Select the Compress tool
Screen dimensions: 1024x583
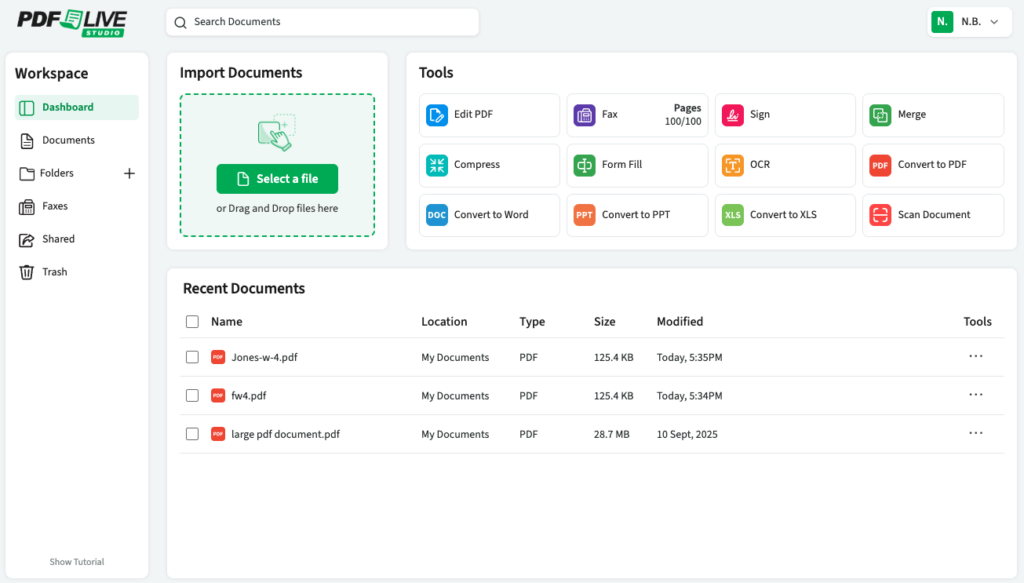point(489,165)
